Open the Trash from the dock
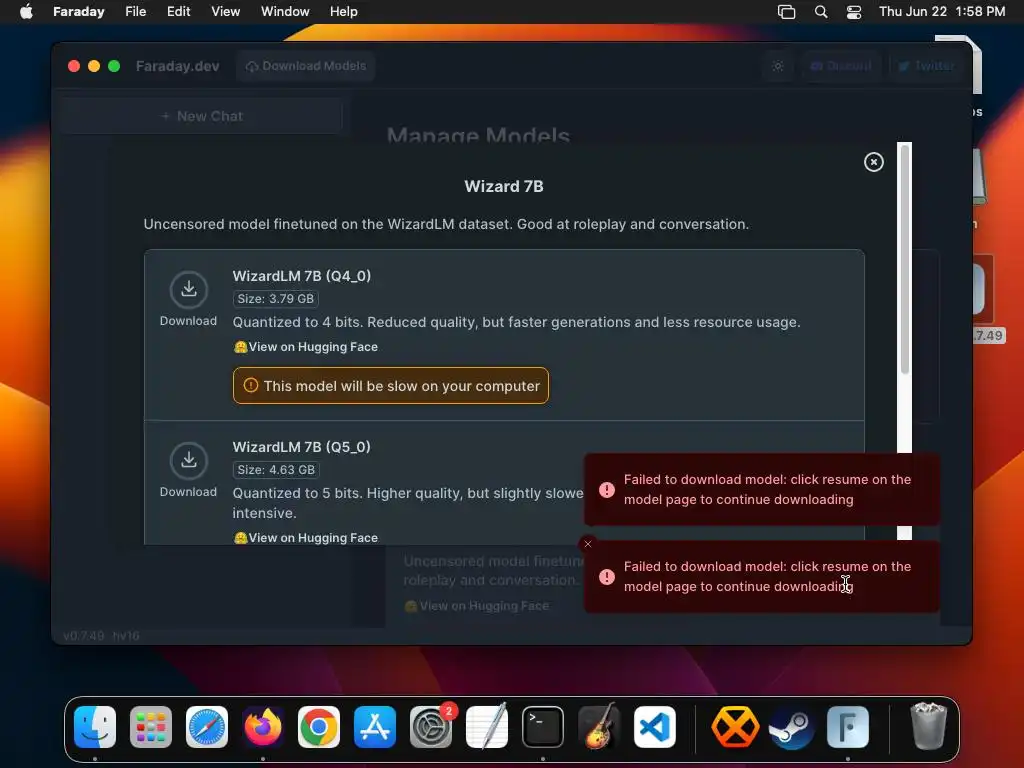The image size is (1024, 768). 928,726
